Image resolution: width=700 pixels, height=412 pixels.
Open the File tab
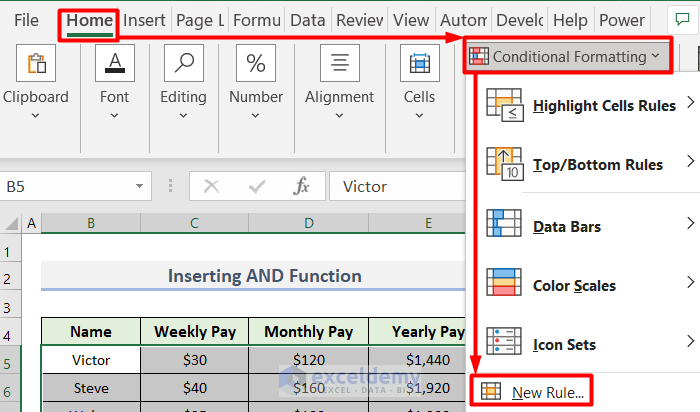tap(26, 20)
